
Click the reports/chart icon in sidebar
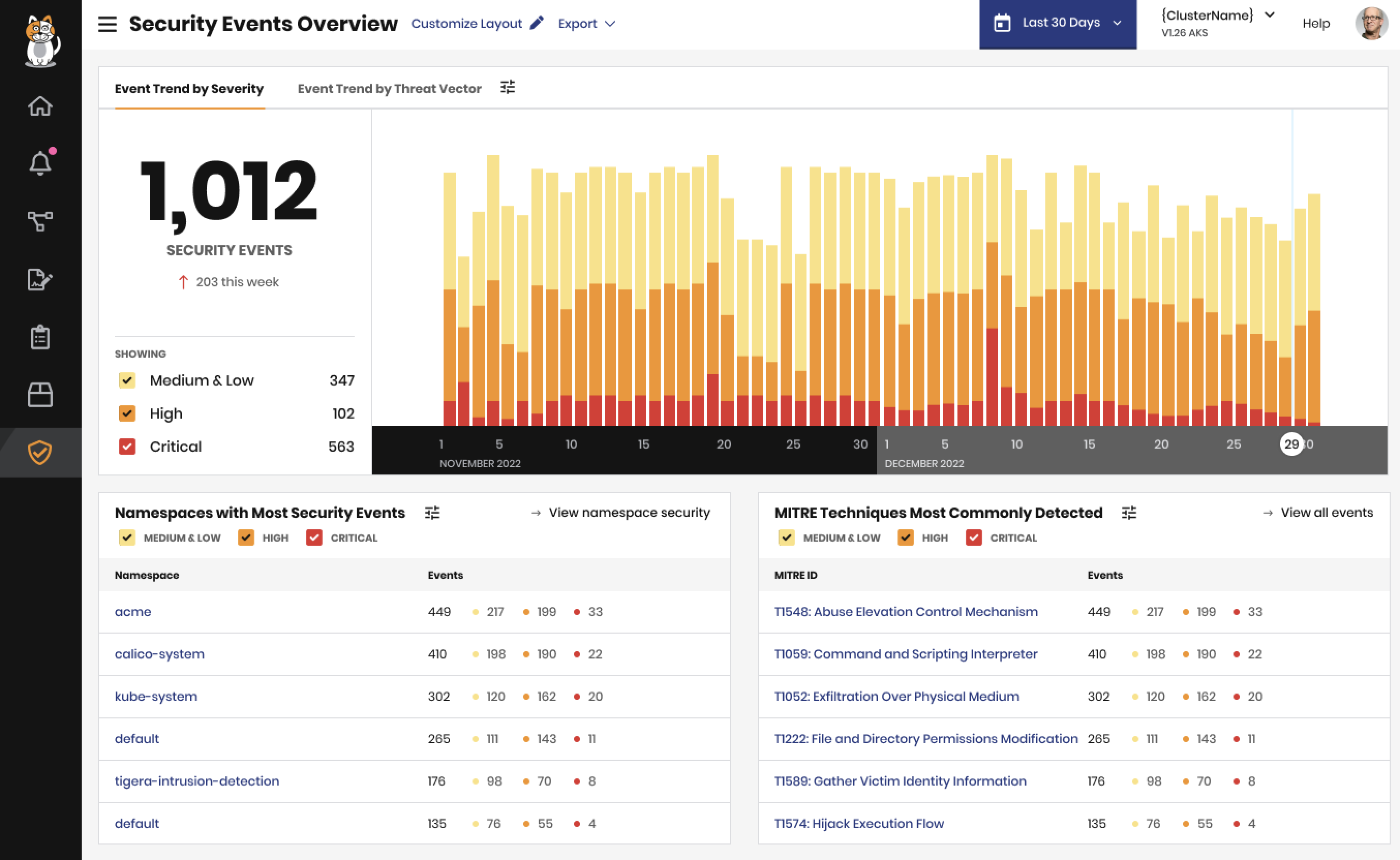(x=40, y=279)
